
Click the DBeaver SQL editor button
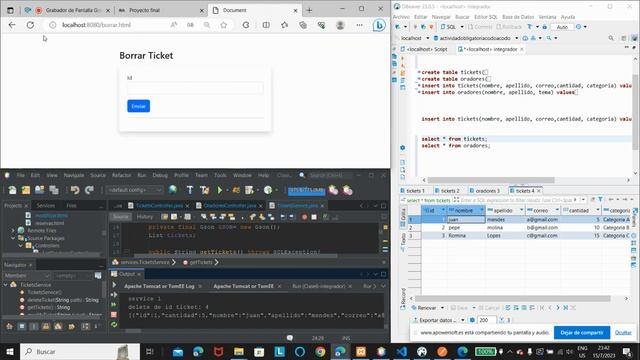(449, 27)
